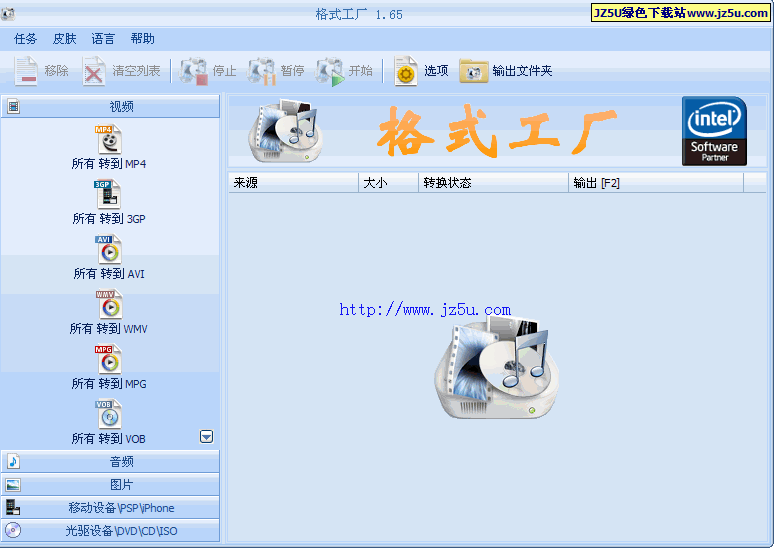This screenshot has width=774, height=548.
Task: Click the 所有 转到 WMV label
Action: click(x=109, y=329)
